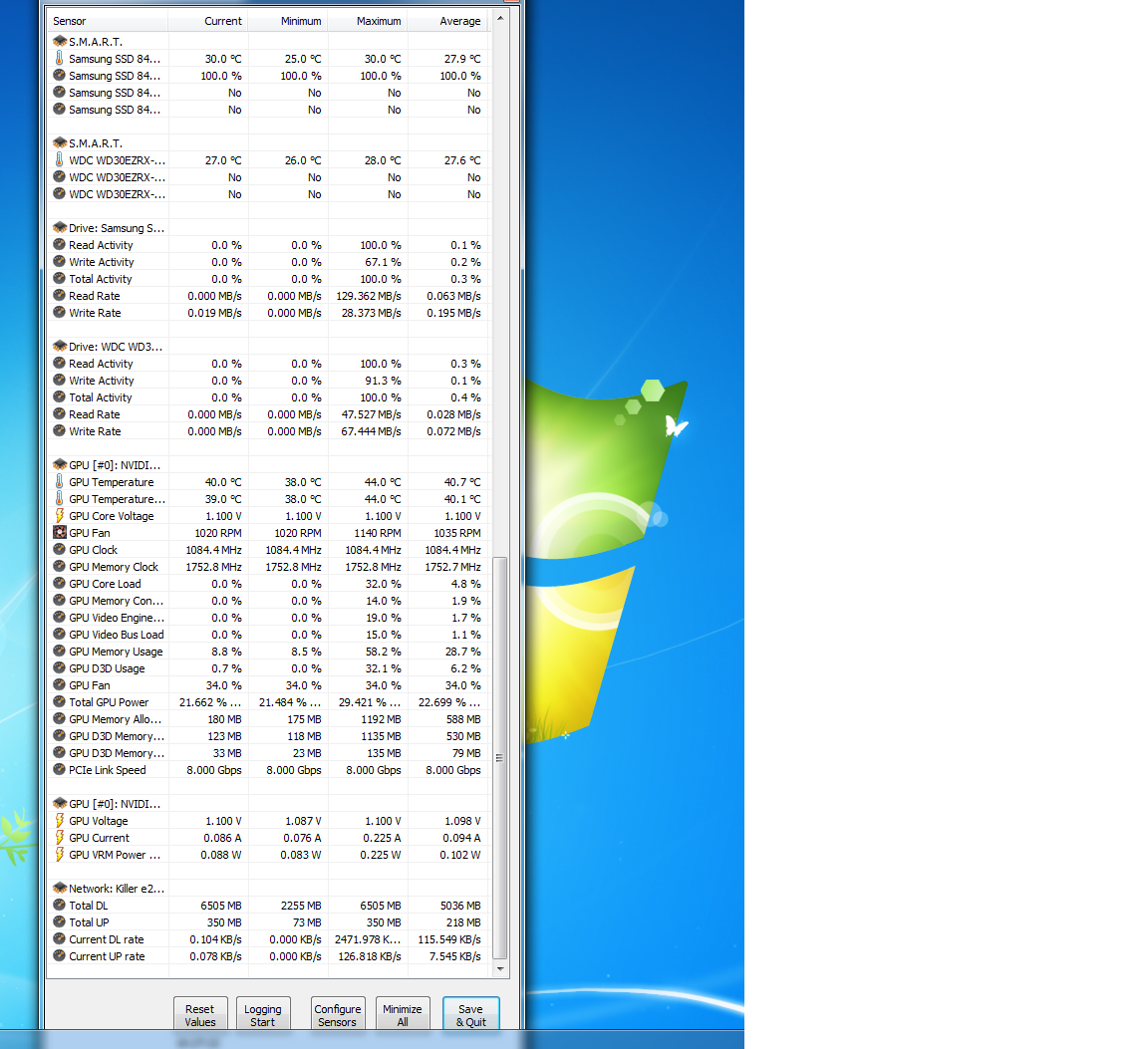Click the sensor list scrollbar down arrow
This screenshot has height=1049, width=1148.
pyautogui.click(x=500, y=968)
